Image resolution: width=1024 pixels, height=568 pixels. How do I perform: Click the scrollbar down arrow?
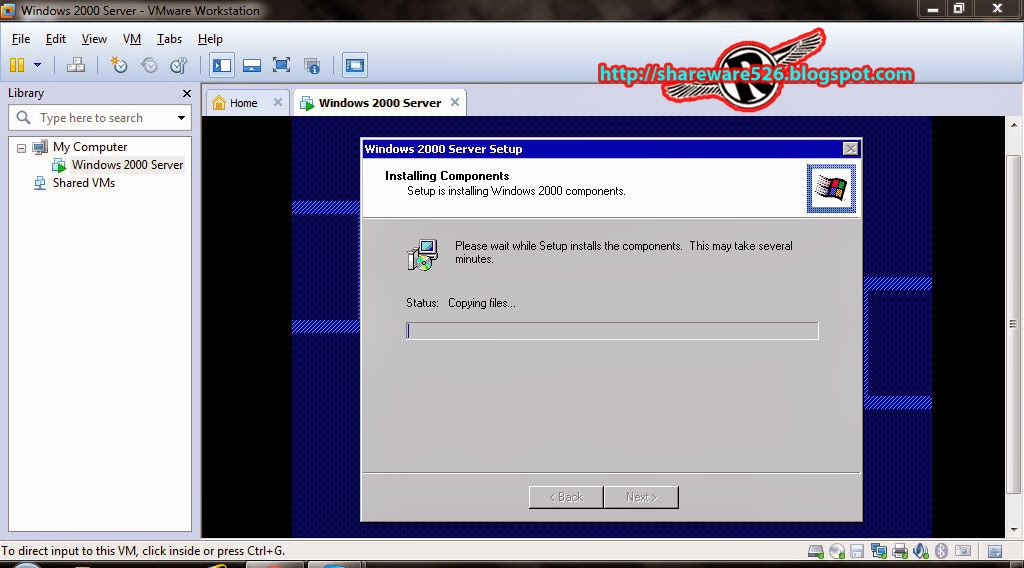(x=1014, y=529)
